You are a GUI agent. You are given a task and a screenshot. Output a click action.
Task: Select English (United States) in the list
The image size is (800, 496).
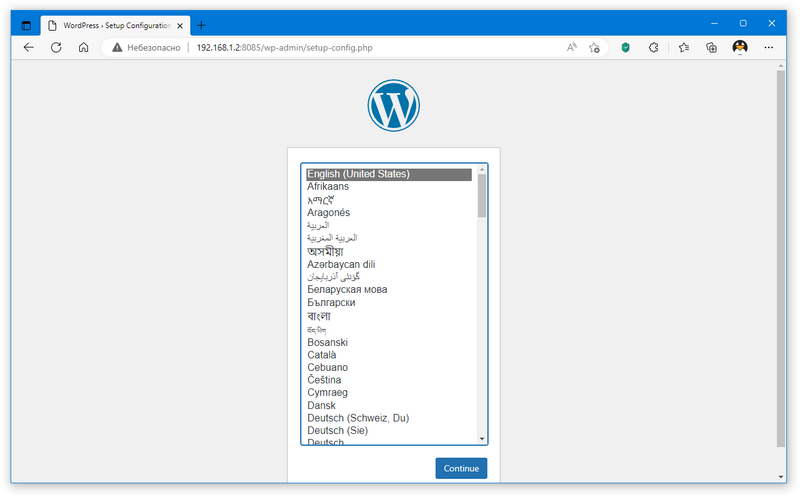click(389, 174)
